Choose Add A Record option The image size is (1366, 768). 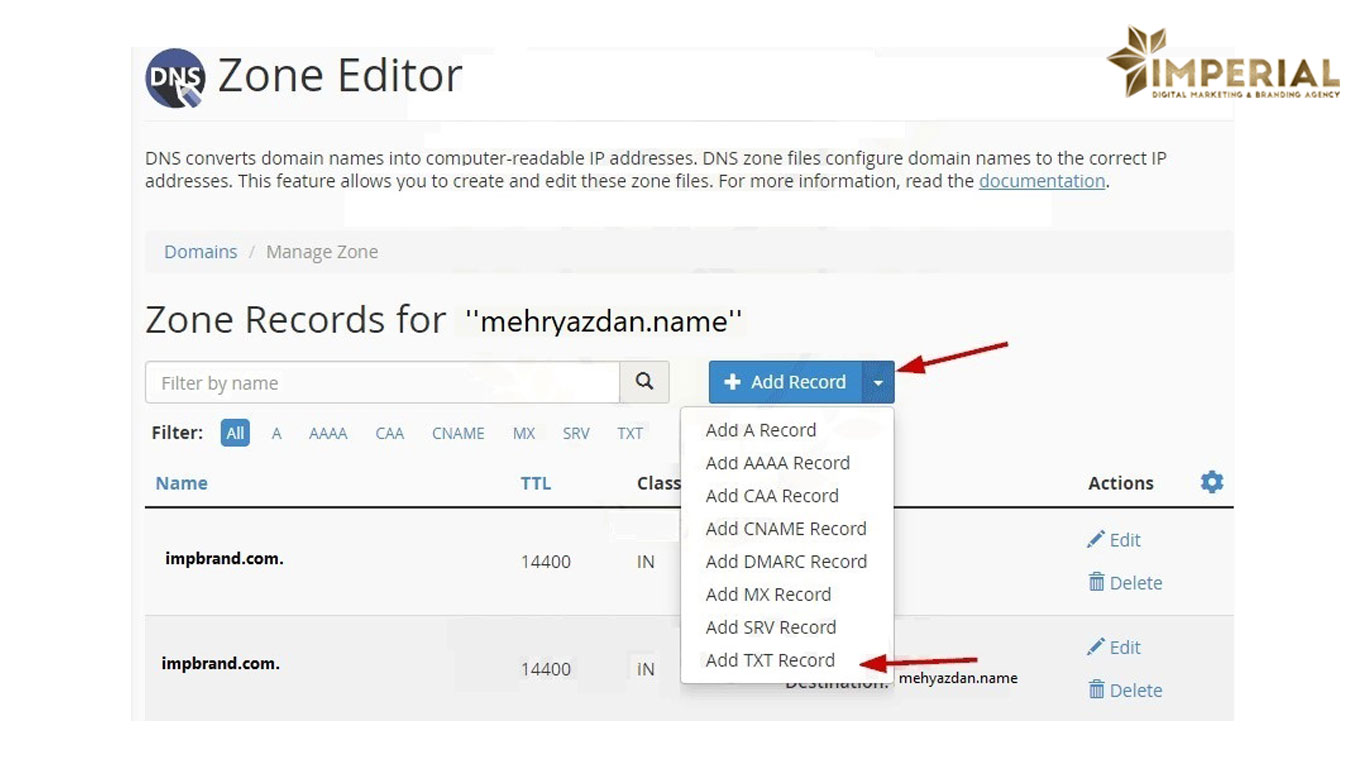click(760, 430)
